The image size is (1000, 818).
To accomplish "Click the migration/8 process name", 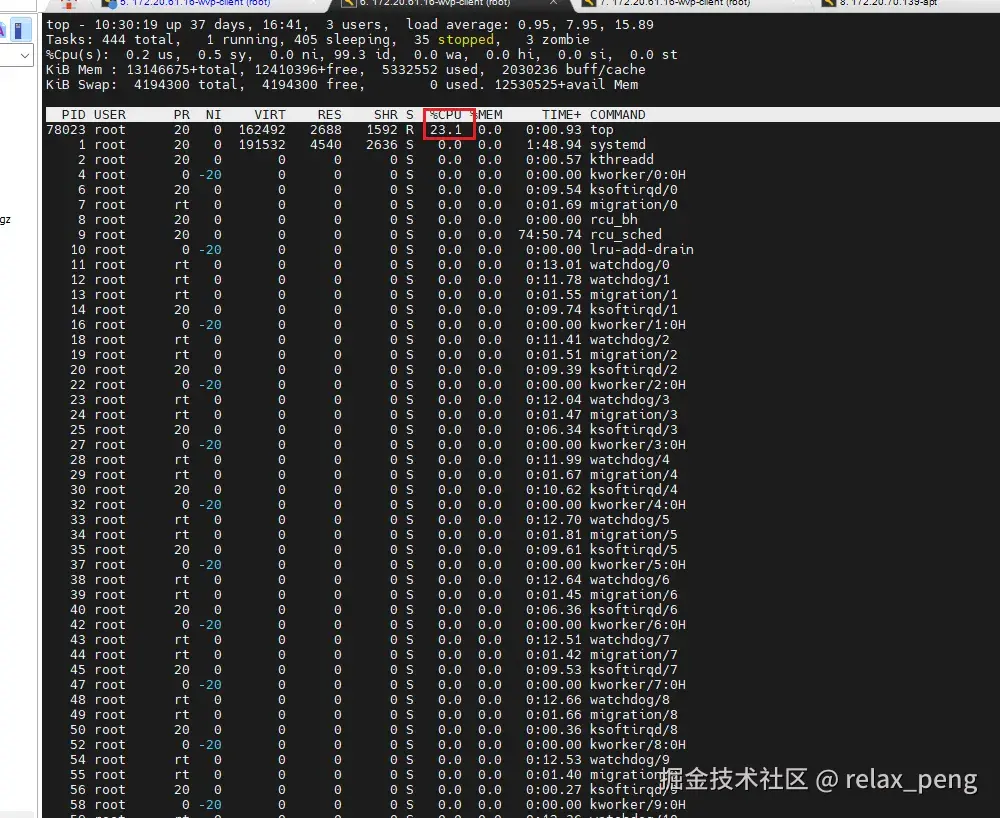I will pos(633,714).
